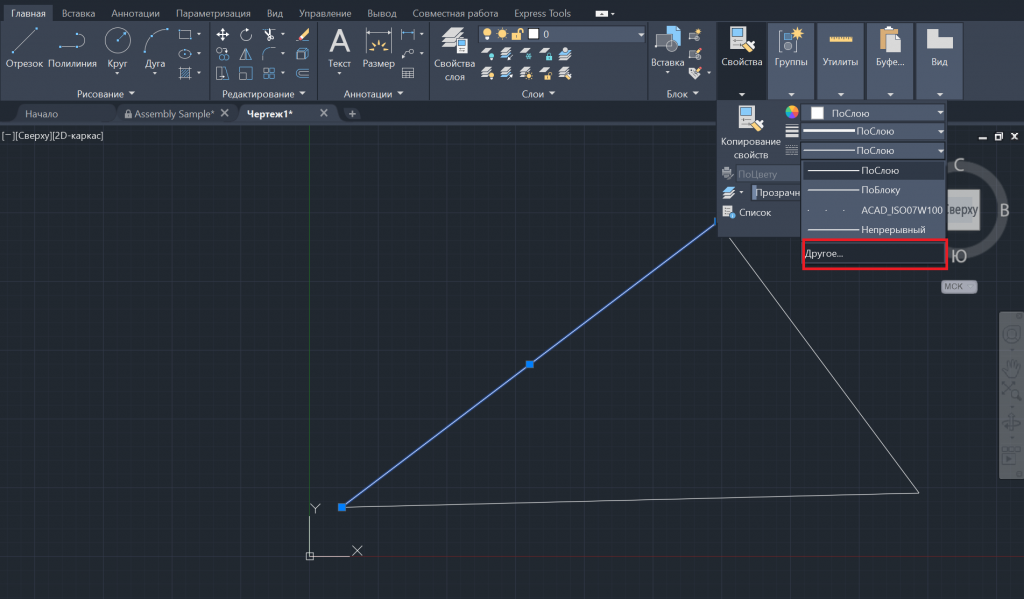
Task: Open the Вставка block insert tool
Action: (x=667, y=48)
